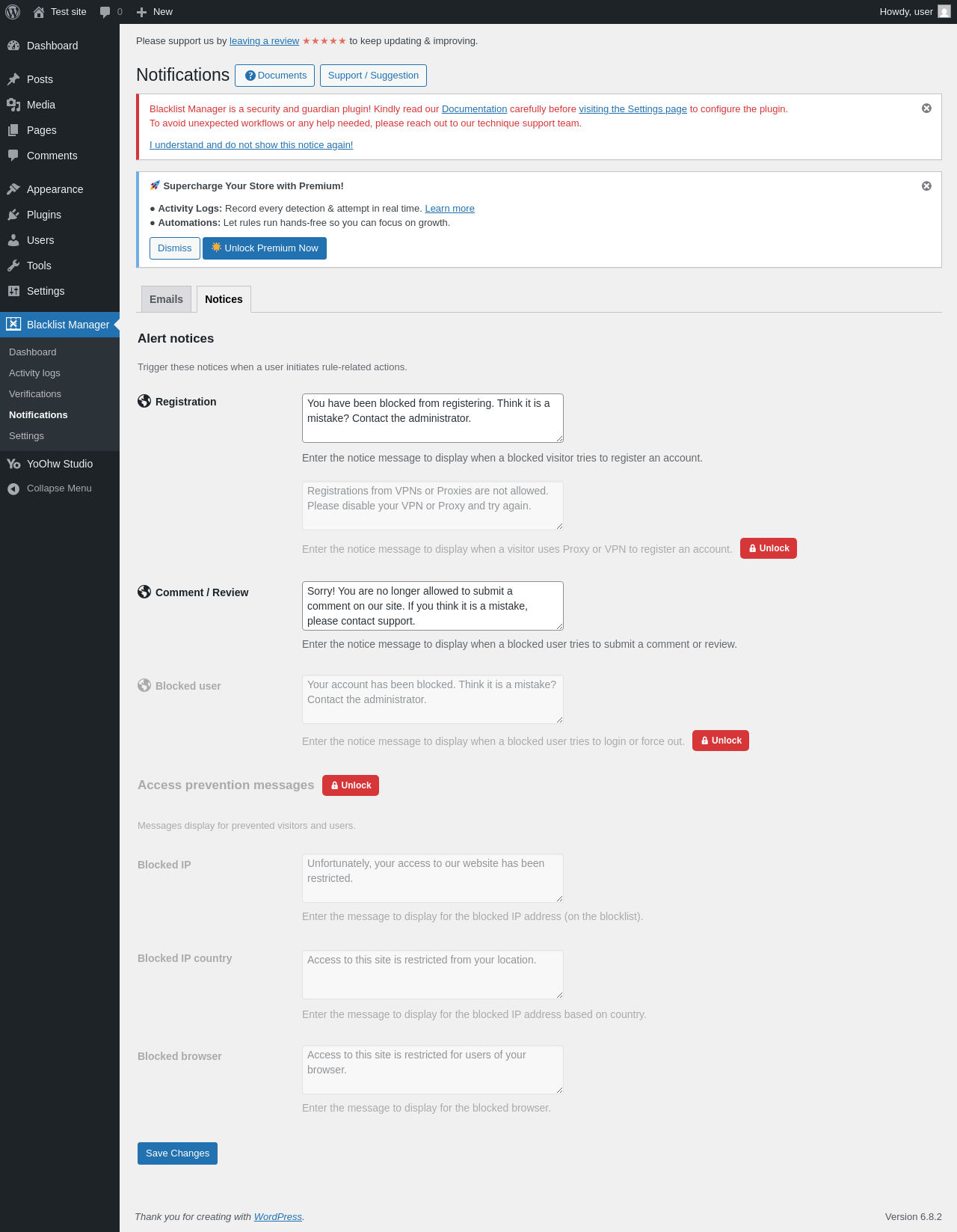Open the WordPress Settings menu

pyautogui.click(x=60, y=291)
